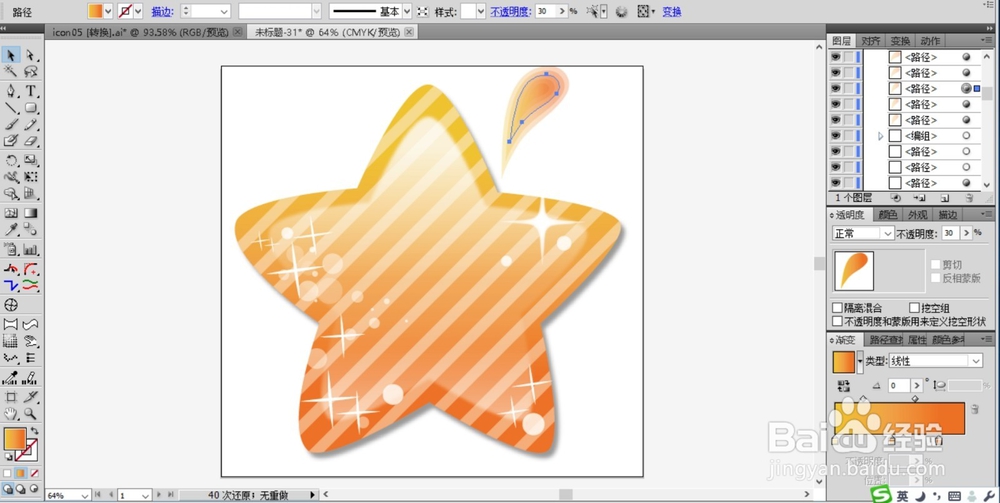
Task: Expand the 编组 layer disclosure triangle
Action: [881, 136]
